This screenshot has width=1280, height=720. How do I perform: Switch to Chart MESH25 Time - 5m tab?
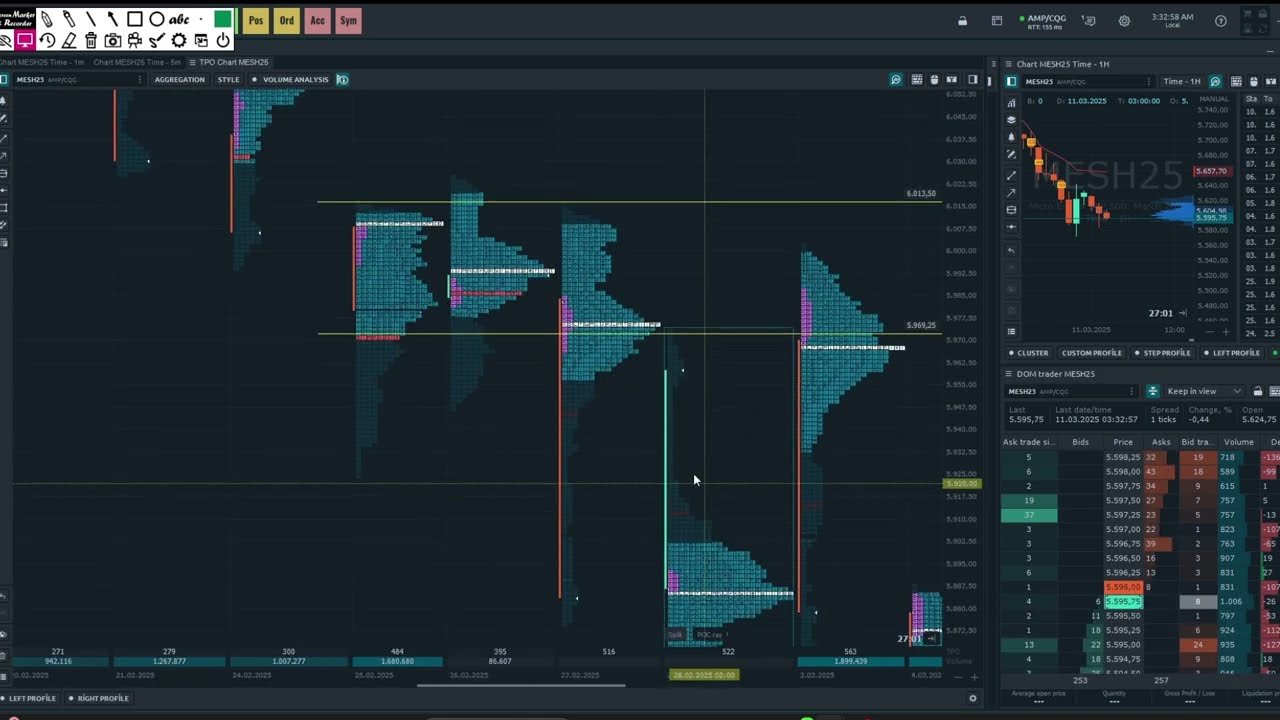pos(137,62)
